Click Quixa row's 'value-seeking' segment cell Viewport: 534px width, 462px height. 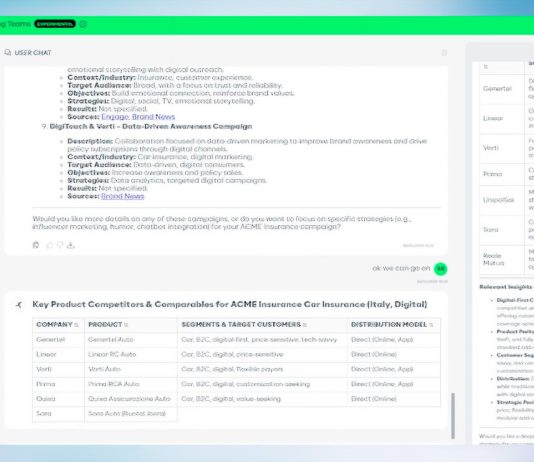(262, 399)
